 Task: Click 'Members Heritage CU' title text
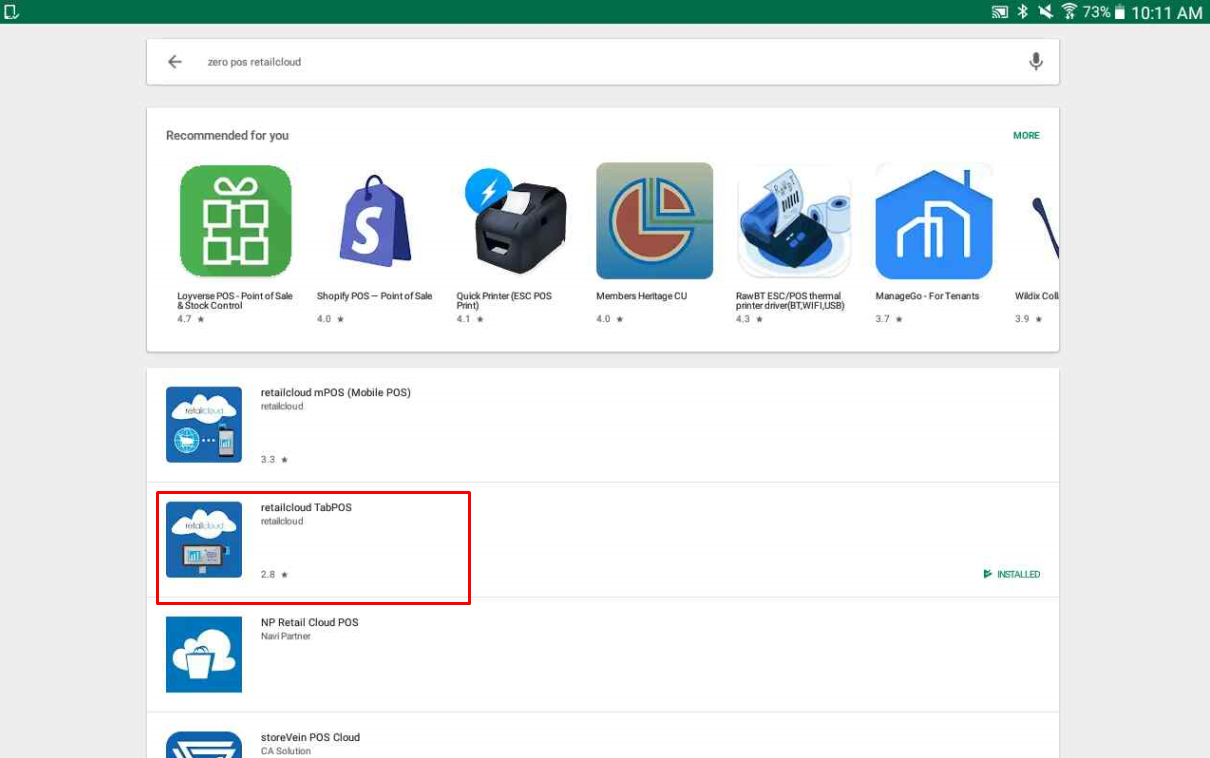[641, 296]
